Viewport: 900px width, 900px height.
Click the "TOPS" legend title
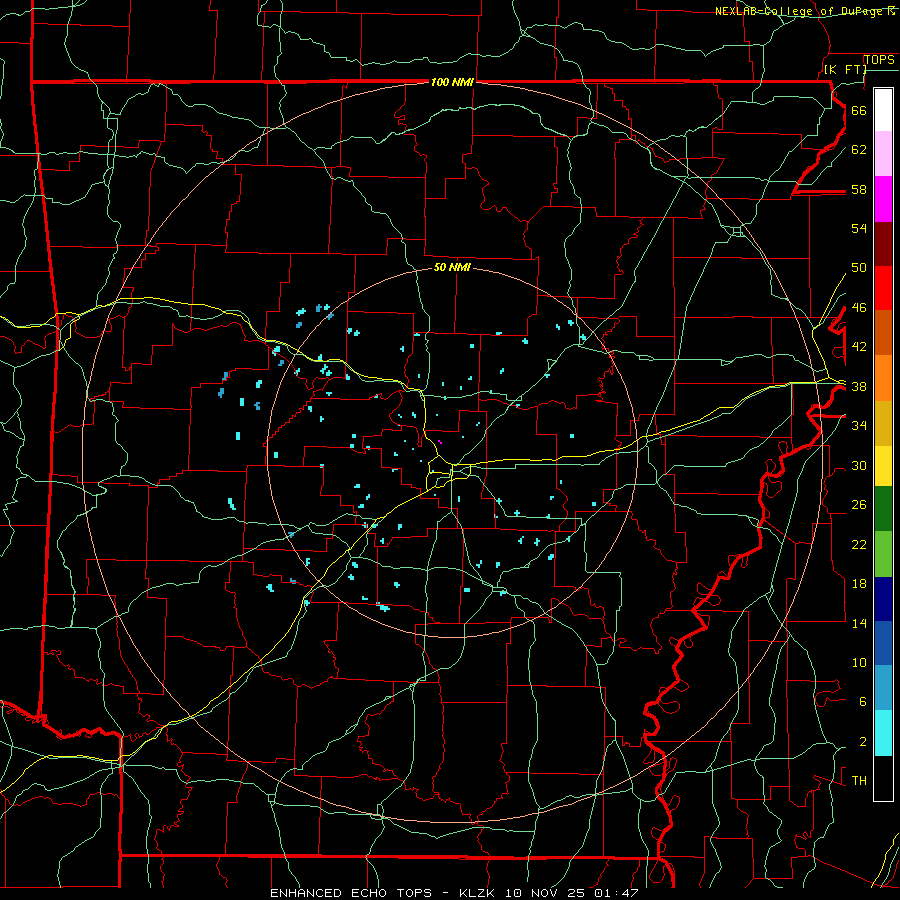coord(879,60)
